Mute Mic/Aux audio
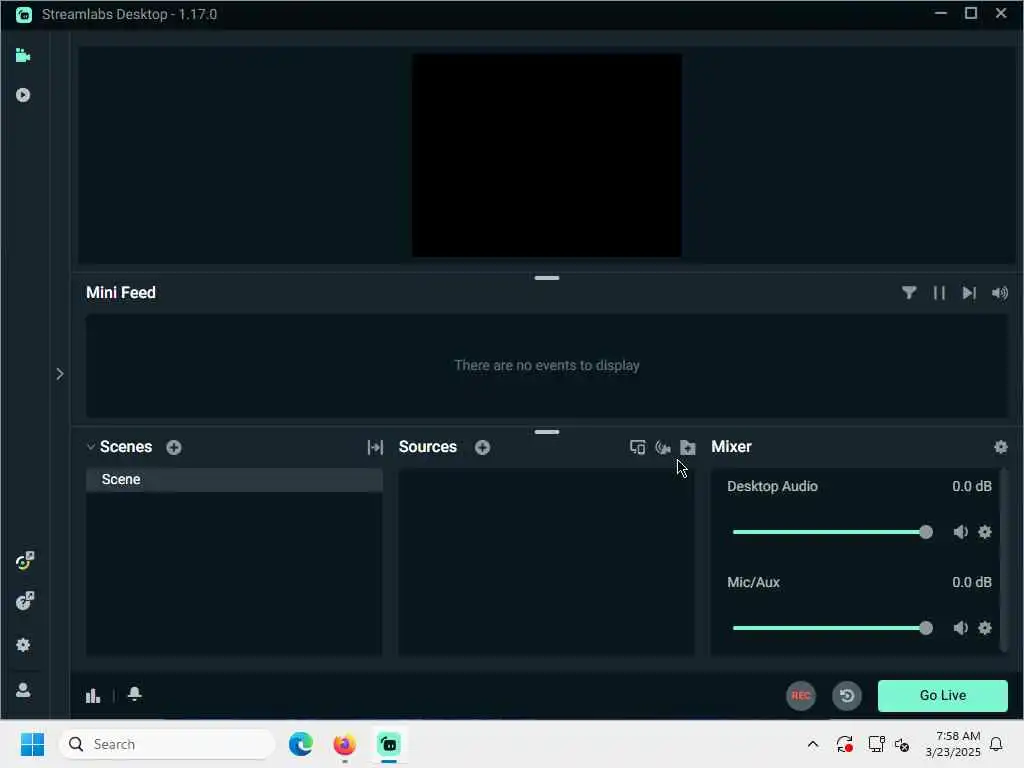 [960, 628]
